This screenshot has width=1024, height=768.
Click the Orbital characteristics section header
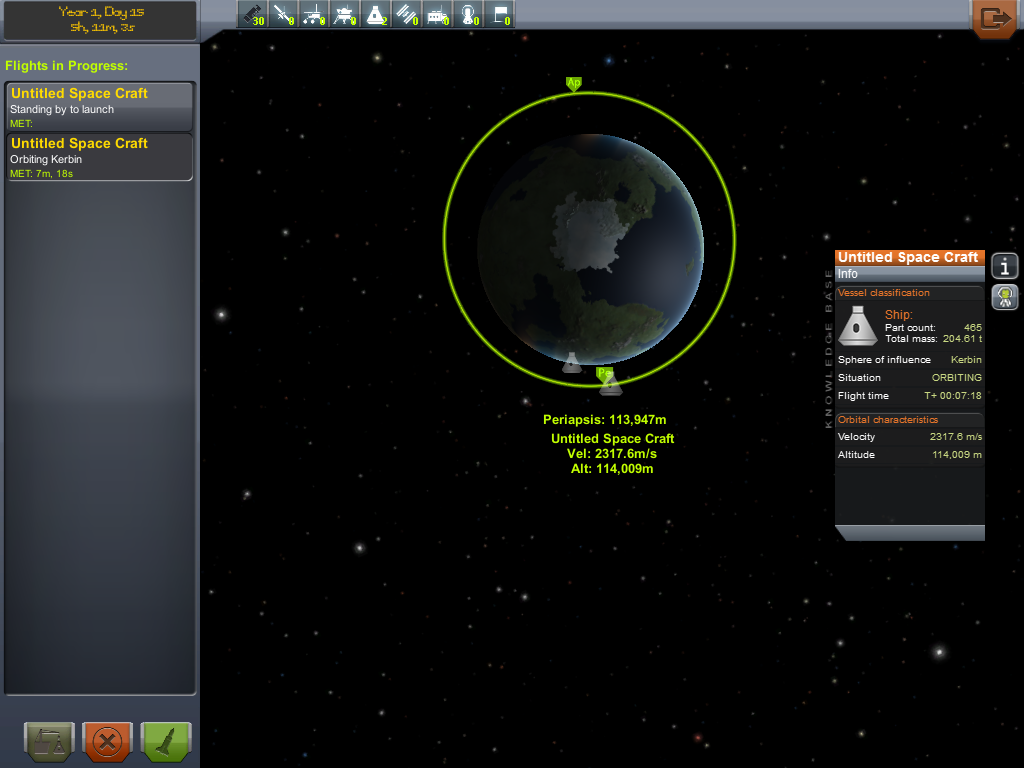pos(910,420)
